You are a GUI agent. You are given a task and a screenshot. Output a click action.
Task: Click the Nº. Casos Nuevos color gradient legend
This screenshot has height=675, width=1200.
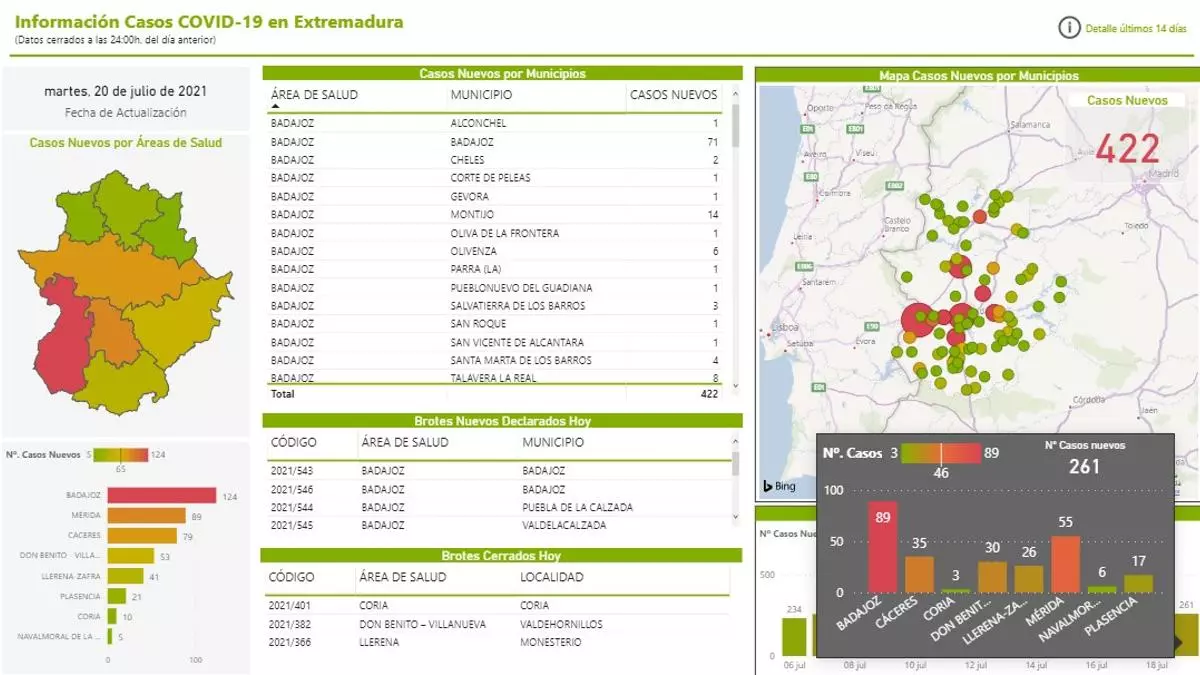(120, 455)
